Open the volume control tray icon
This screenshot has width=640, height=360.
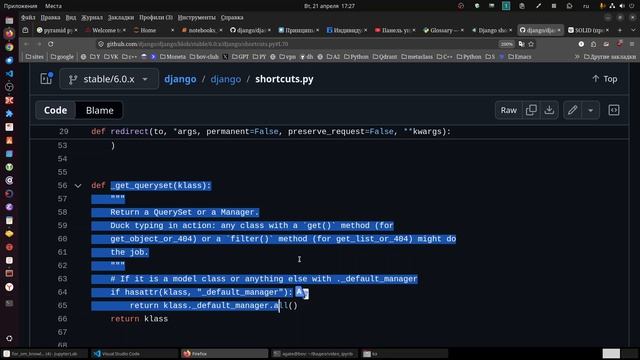tap(622, 6)
